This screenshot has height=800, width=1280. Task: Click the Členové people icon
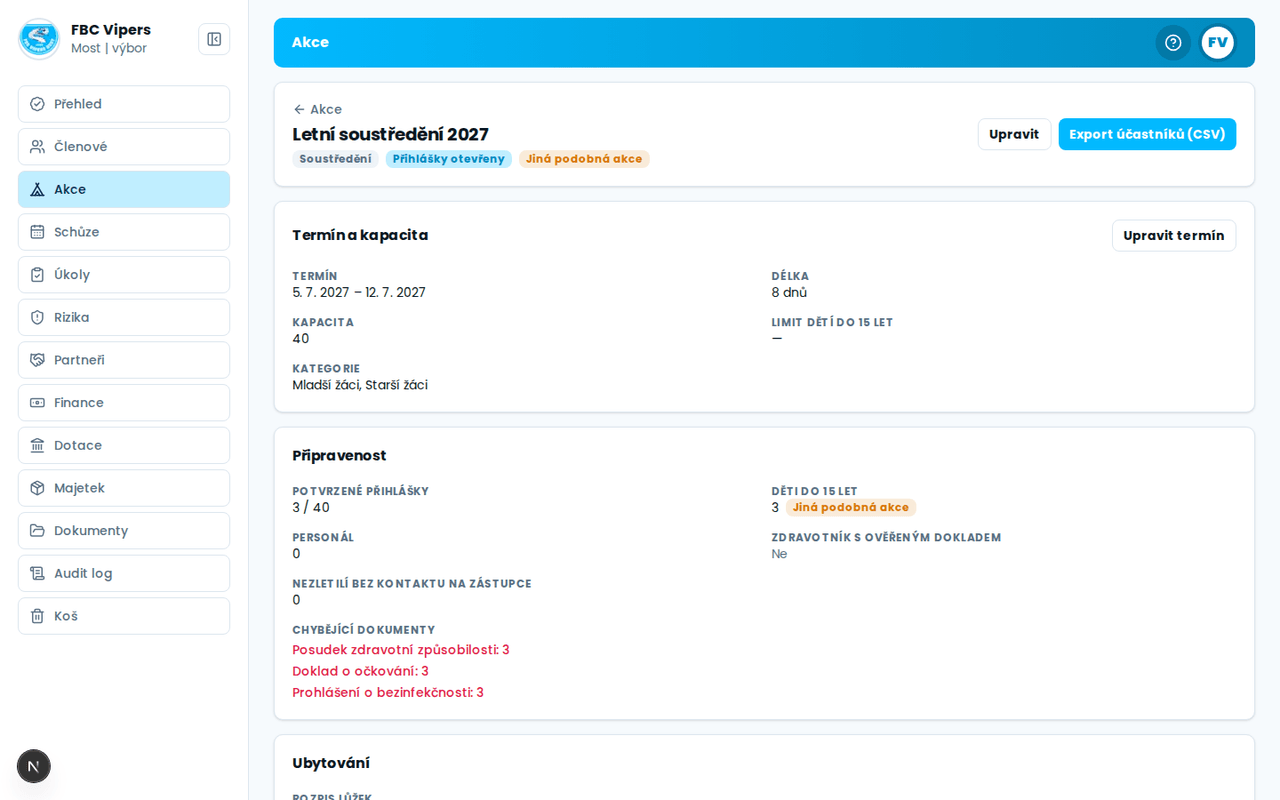[37, 147]
